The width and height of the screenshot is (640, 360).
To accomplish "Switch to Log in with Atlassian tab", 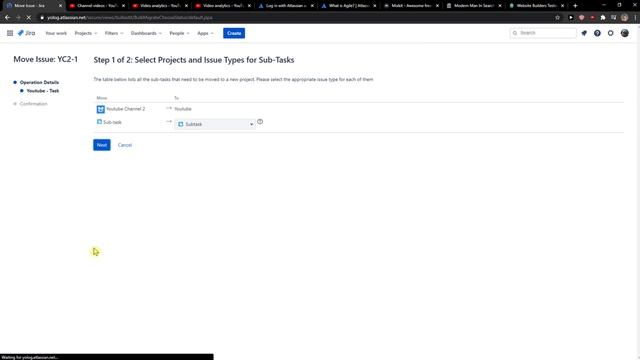I will (286, 6).
